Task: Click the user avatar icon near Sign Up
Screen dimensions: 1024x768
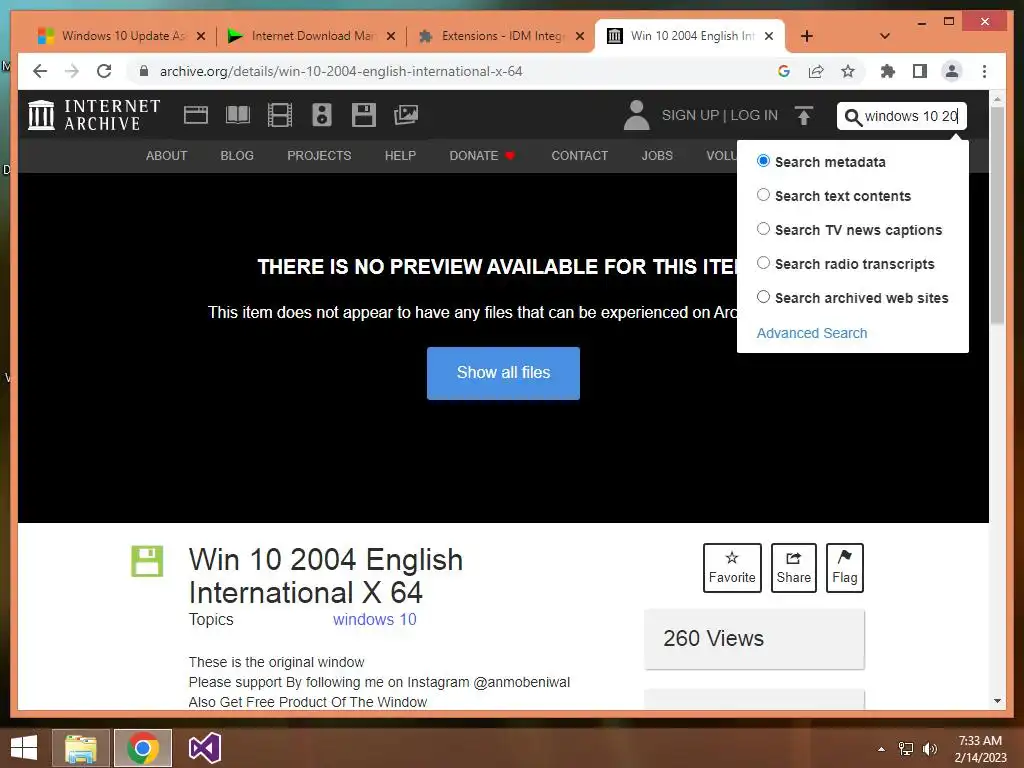Action: 636,116
